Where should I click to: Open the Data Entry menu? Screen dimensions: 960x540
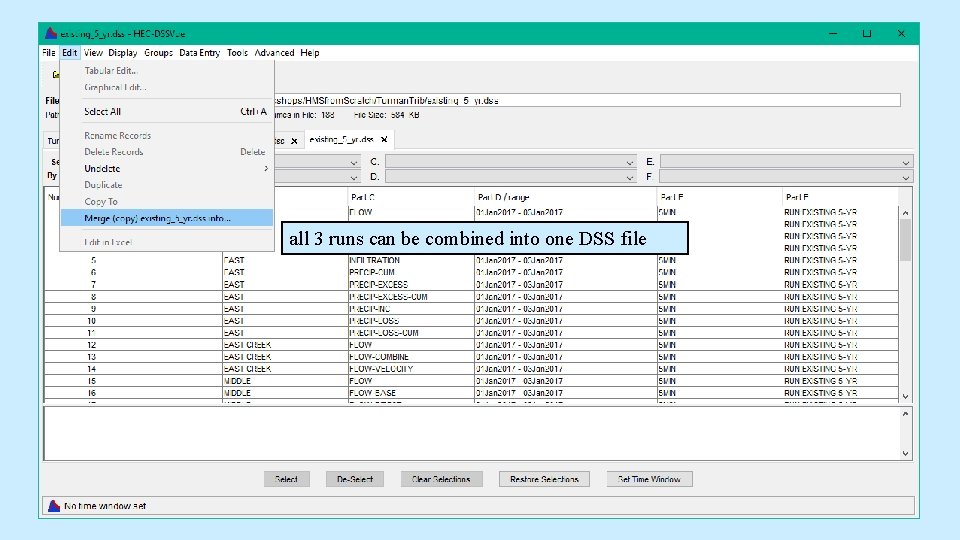point(200,53)
